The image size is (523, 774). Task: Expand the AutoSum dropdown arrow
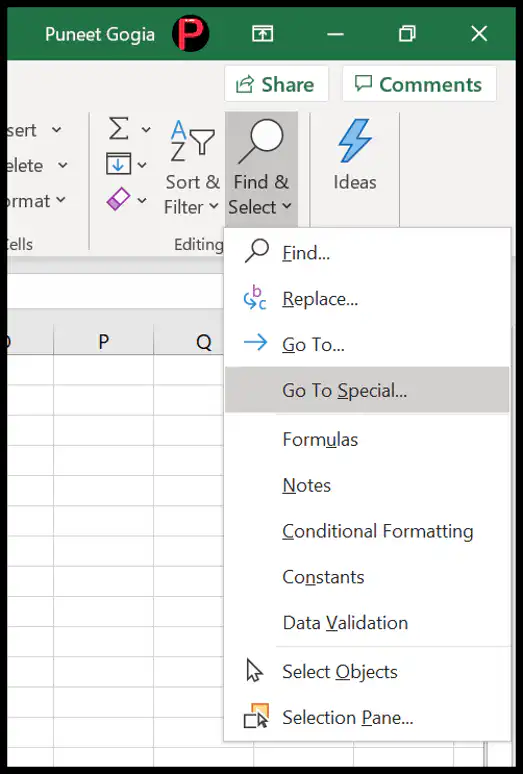(146, 130)
